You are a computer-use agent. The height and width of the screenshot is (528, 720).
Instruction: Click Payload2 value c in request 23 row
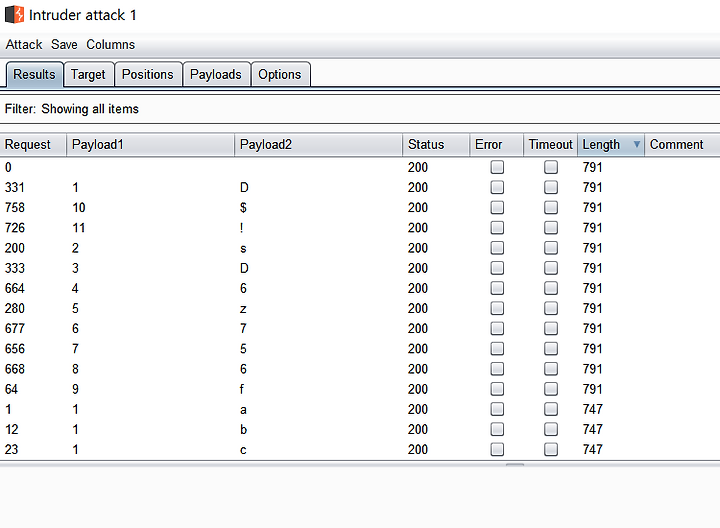[x=243, y=450]
